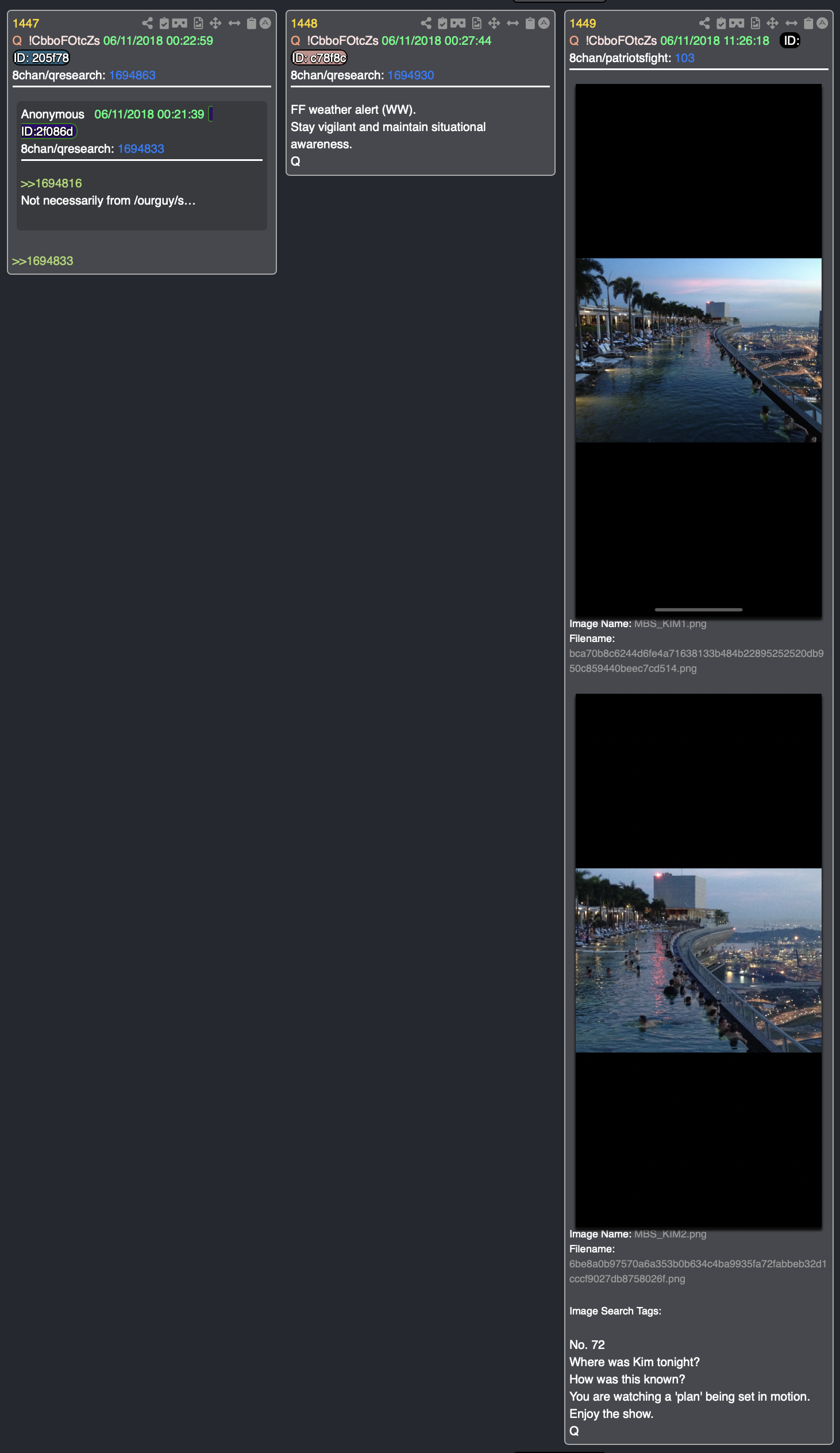This screenshot has width=840, height=1453.
Task: Click post number 1449
Action: [582, 24]
